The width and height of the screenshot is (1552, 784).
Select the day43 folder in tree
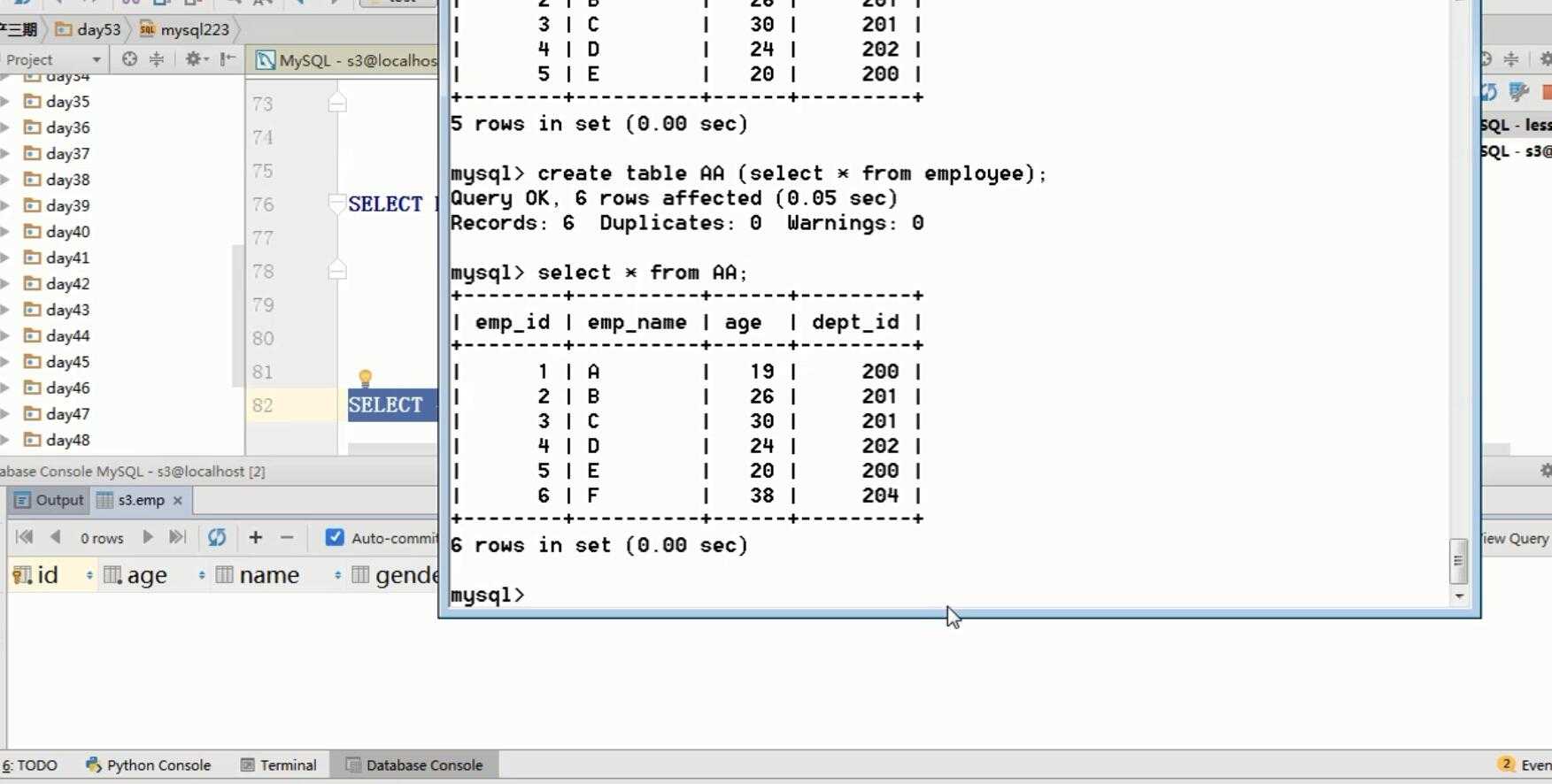click(x=57, y=310)
